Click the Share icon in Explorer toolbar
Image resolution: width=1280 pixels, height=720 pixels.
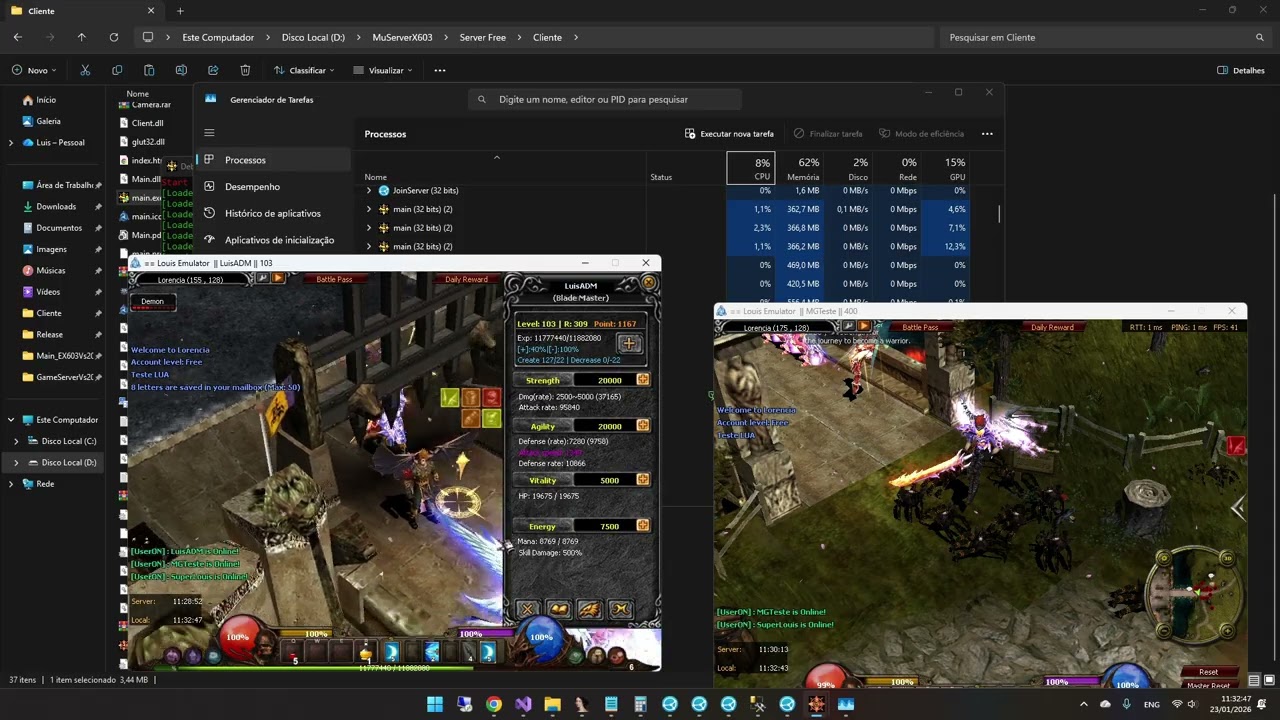pyautogui.click(x=213, y=70)
